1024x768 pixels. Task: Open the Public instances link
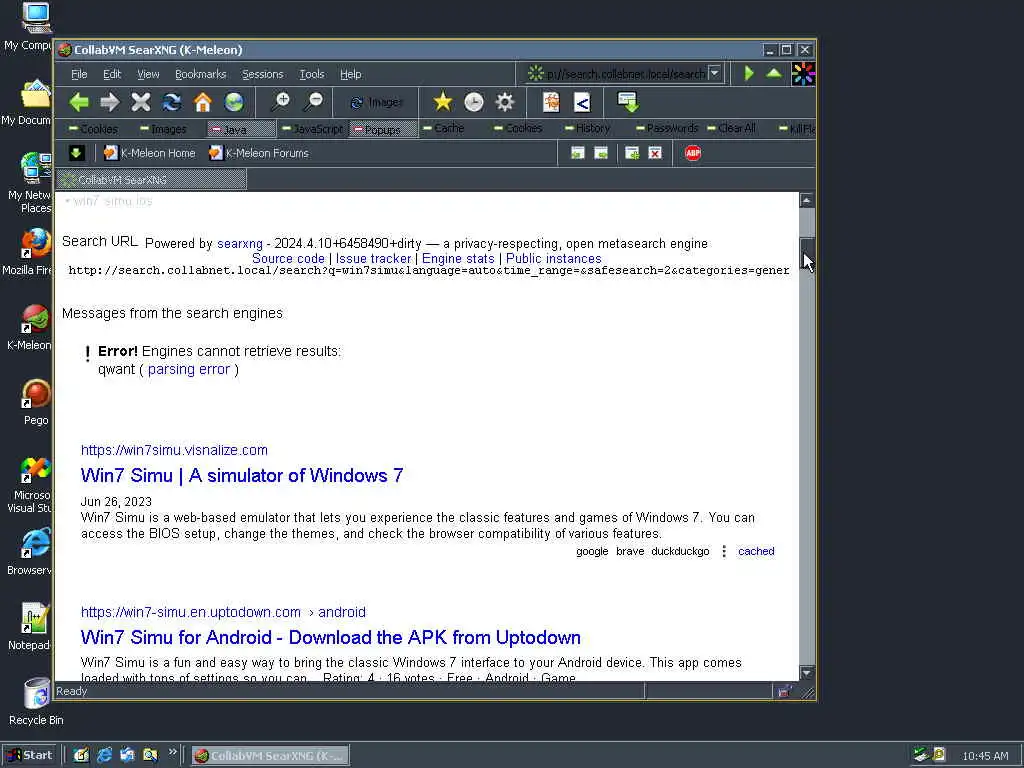pos(553,259)
